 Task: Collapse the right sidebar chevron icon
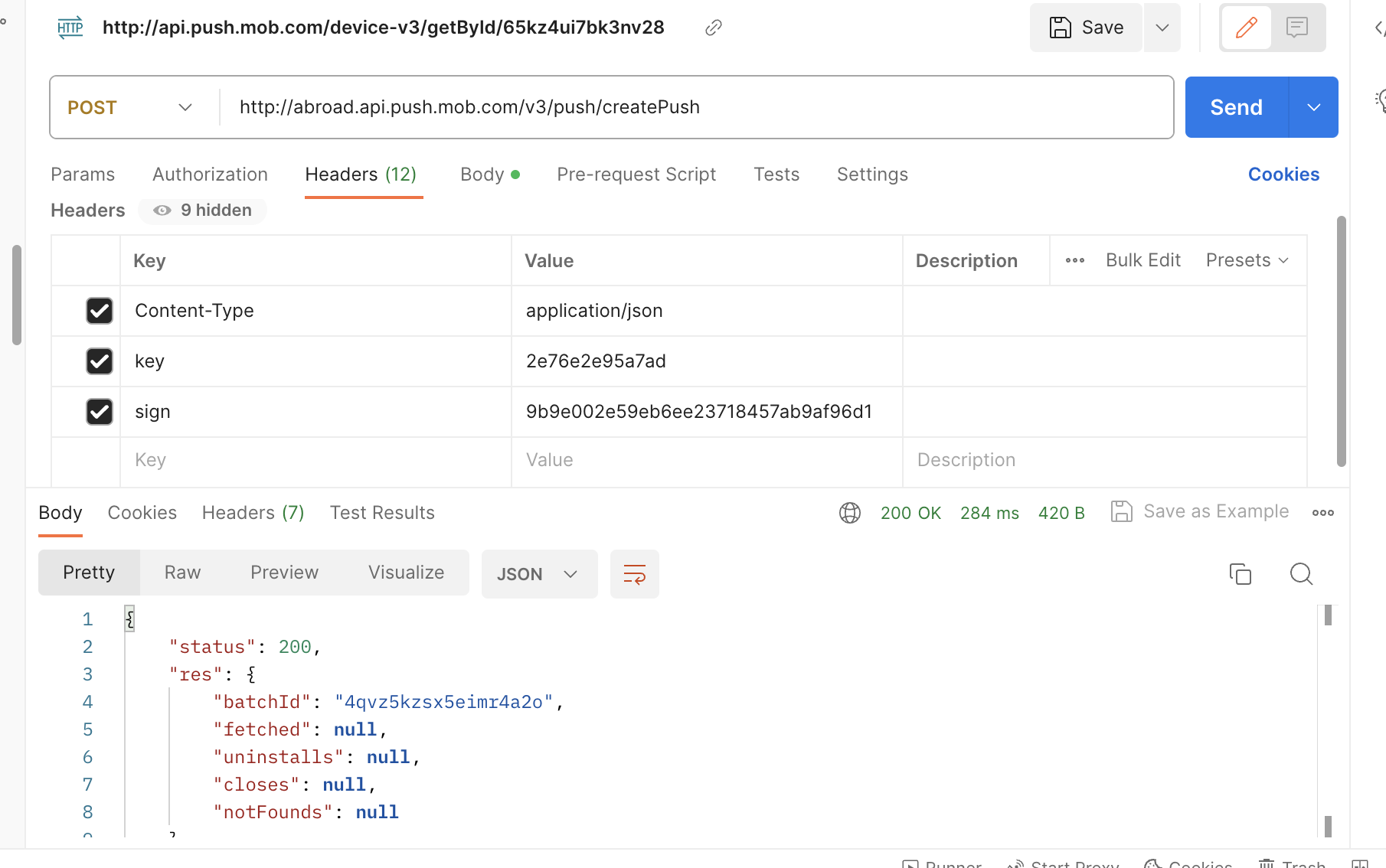[1379, 28]
